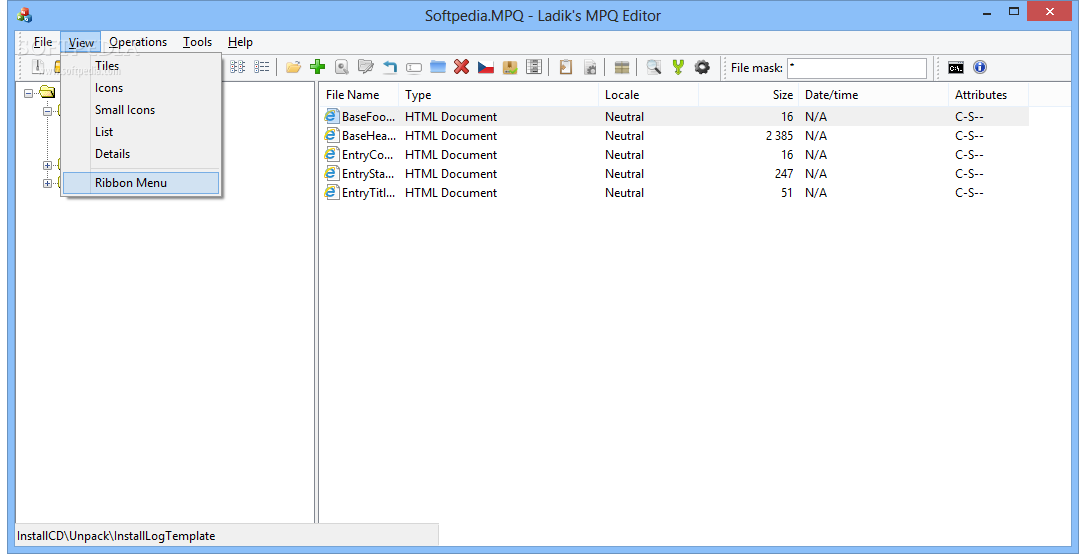Sort by the Size column header
Viewport: 1079px width, 554px height.
click(749, 95)
